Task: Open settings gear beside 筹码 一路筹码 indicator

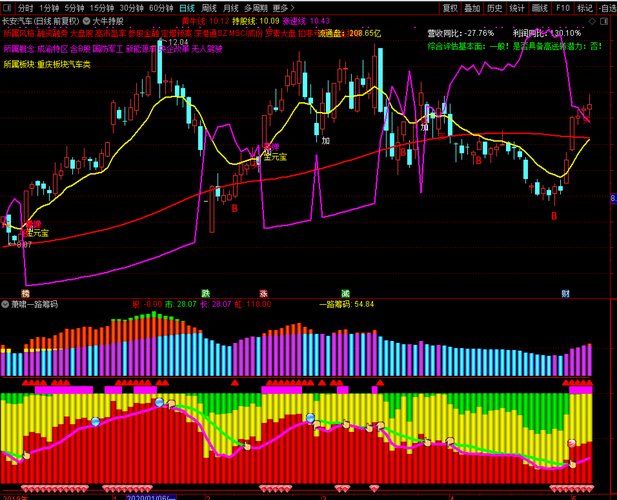Action: tap(6, 303)
